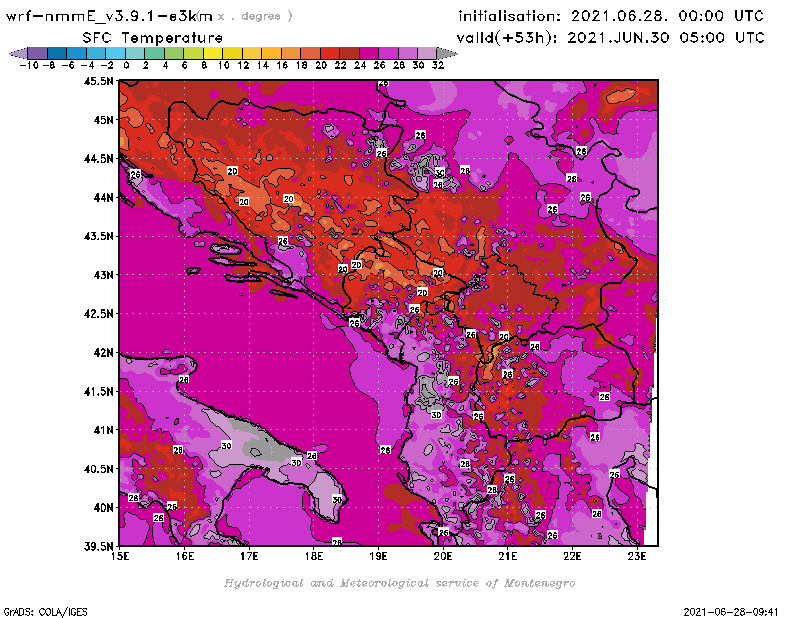Image resolution: width=800 pixels, height=618 pixels.
Task: Click the green 4 to 6 legend swatch
Action: (x=174, y=53)
